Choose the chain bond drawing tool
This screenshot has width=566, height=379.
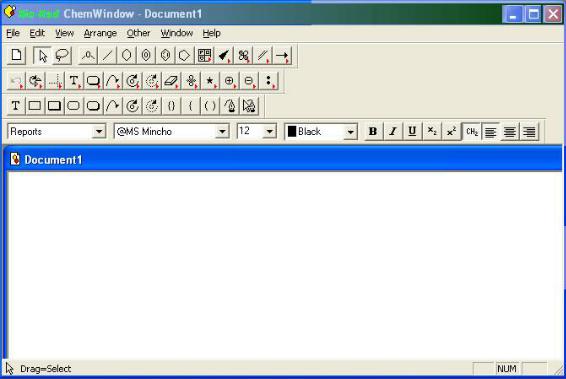click(x=88, y=56)
